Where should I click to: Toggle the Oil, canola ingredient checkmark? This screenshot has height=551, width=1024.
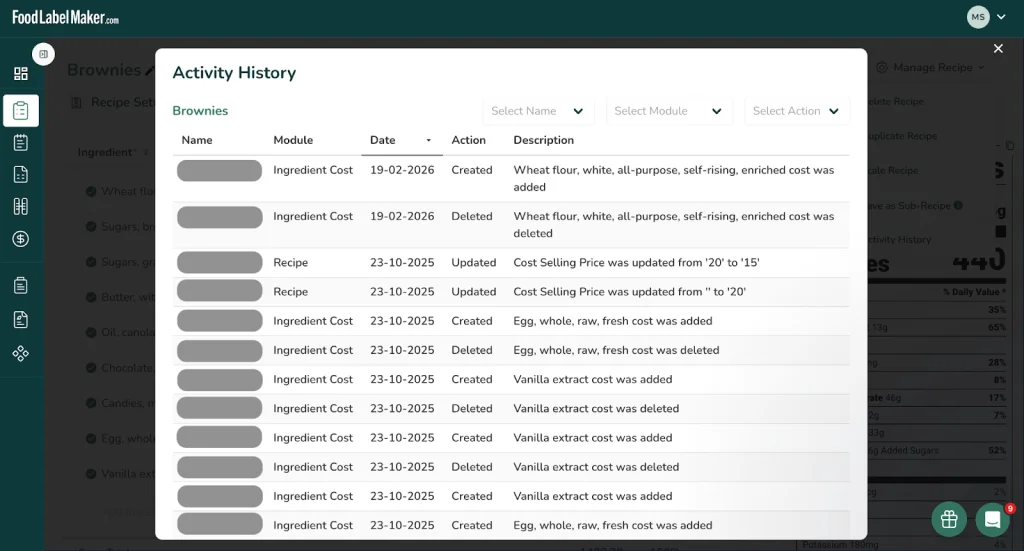click(x=91, y=332)
